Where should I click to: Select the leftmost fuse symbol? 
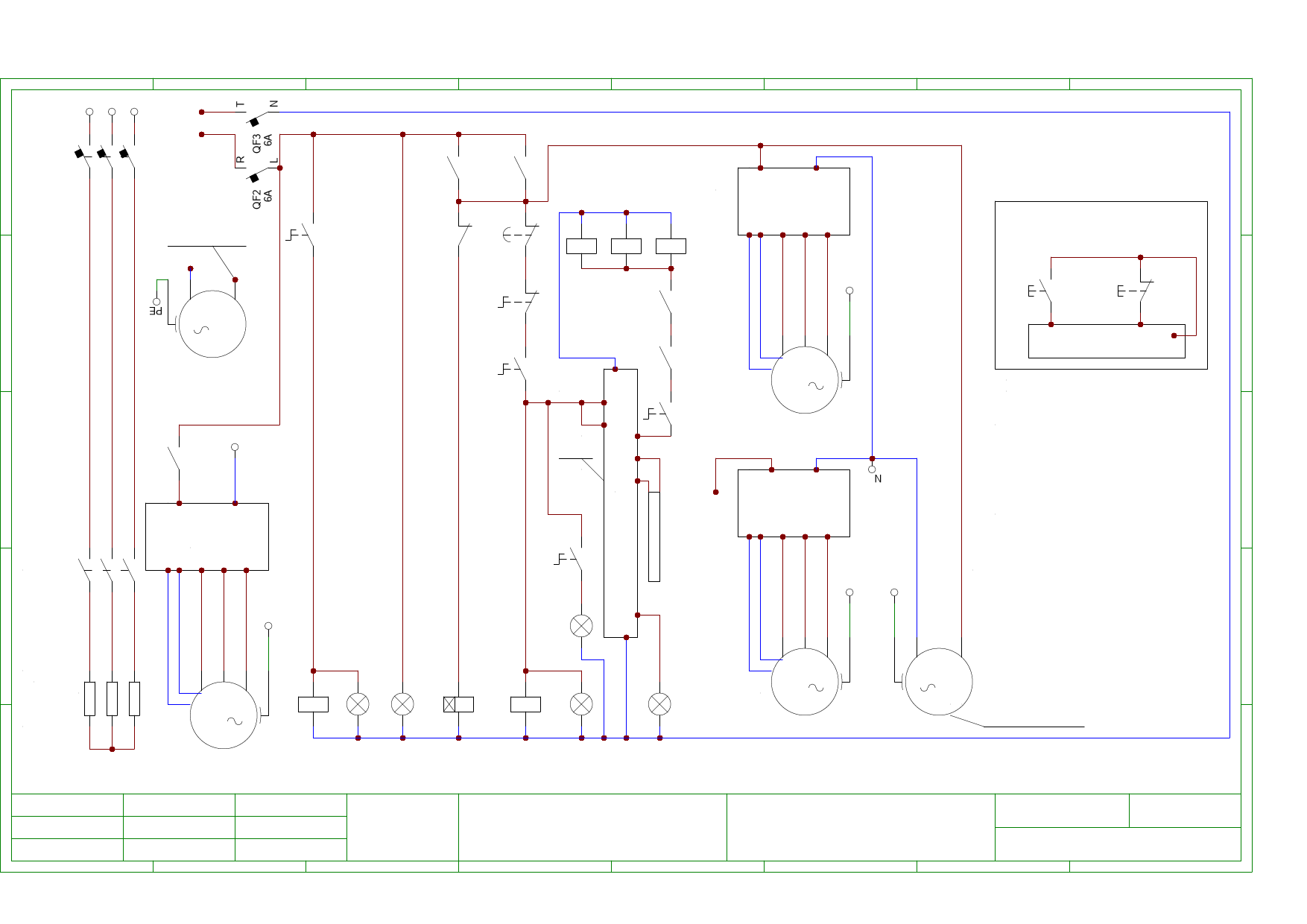point(89,698)
